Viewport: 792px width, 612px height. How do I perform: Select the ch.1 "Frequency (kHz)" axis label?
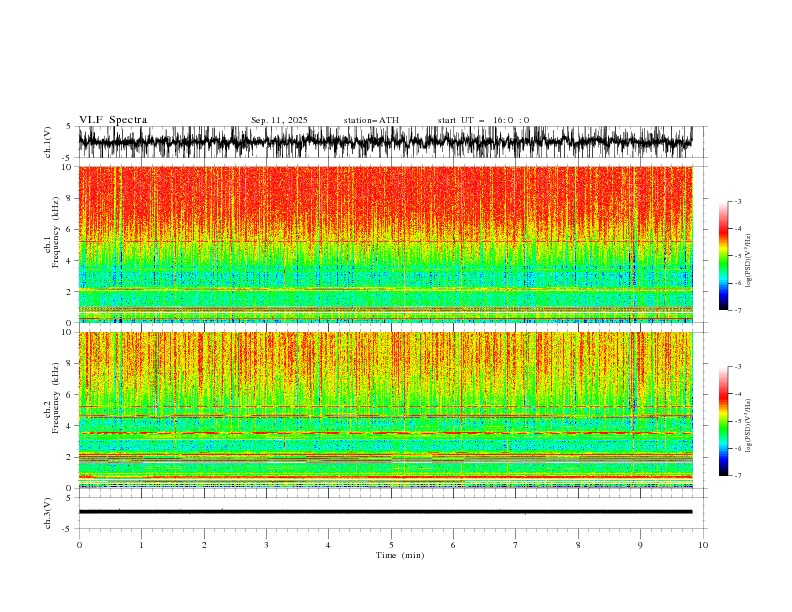(x=56, y=232)
